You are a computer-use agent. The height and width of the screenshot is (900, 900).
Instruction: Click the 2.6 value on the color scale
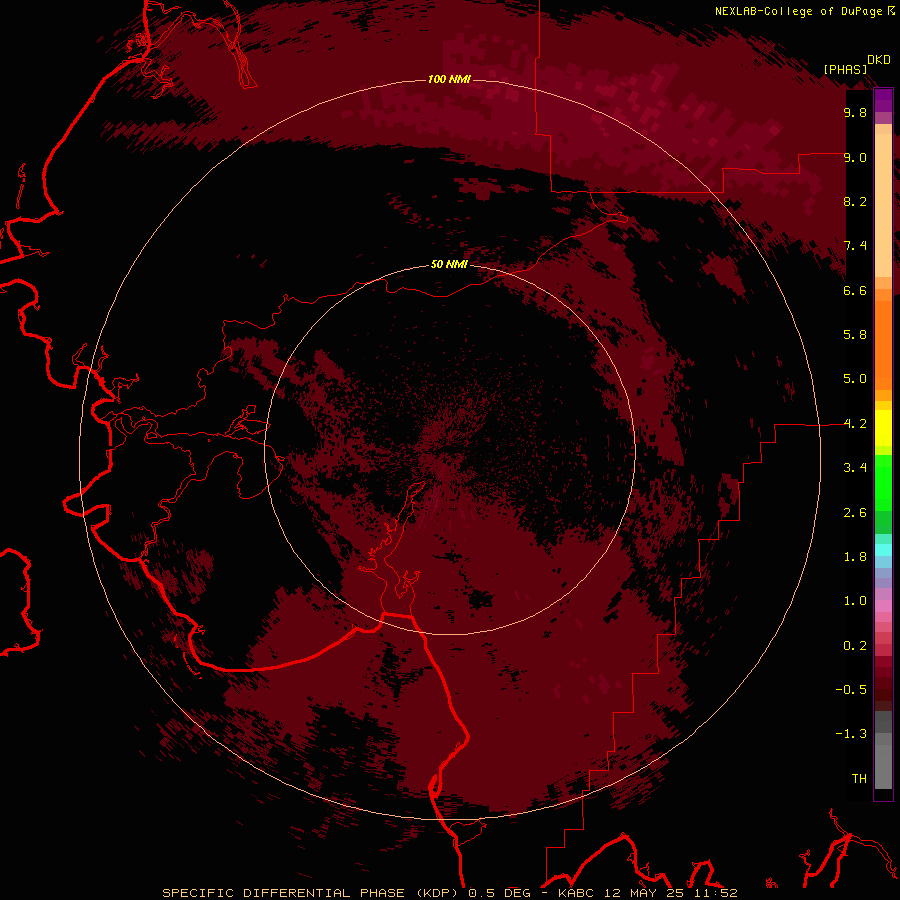click(x=855, y=513)
